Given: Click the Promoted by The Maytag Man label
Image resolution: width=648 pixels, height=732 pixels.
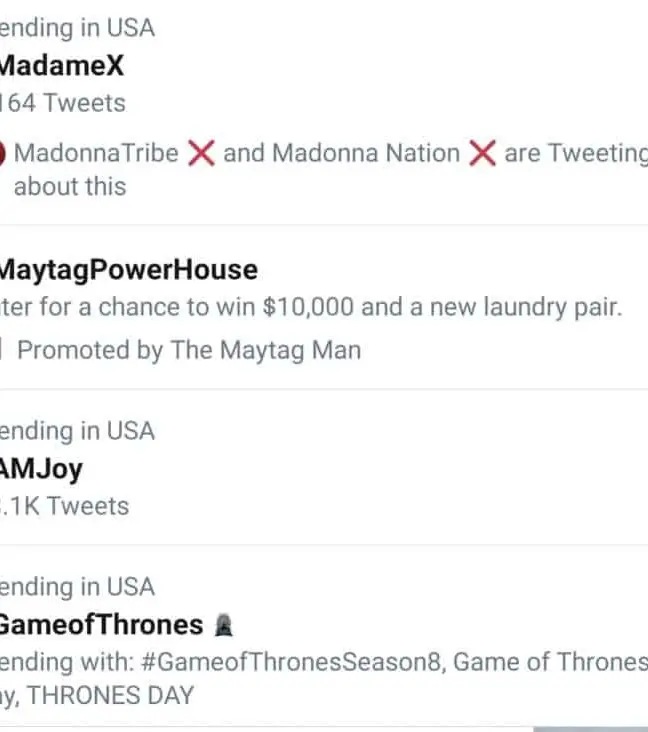Looking at the screenshot, I should click(190, 350).
